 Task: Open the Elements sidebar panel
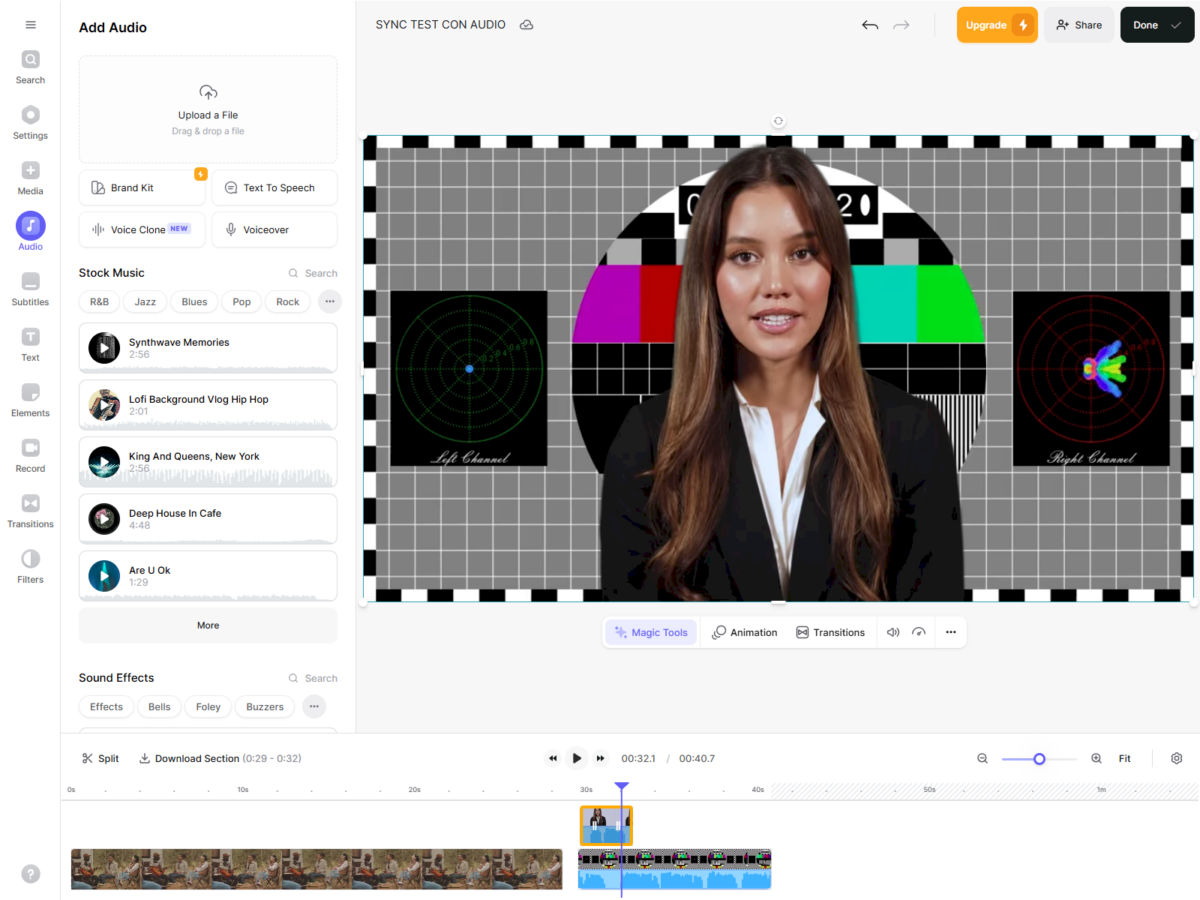click(x=30, y=400)
